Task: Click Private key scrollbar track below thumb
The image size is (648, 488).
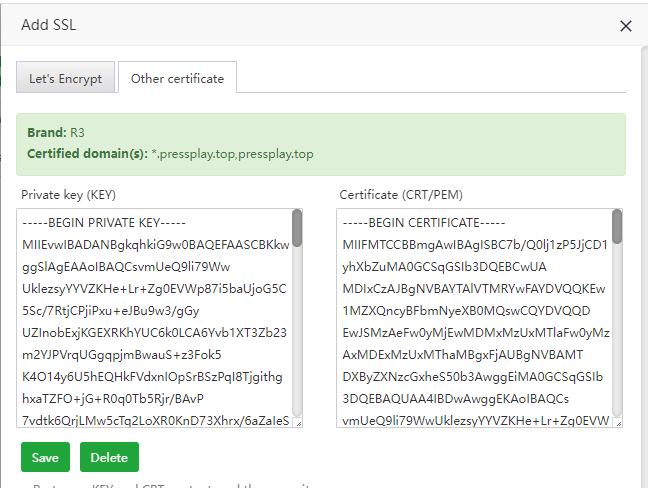Action: (297, 340)
